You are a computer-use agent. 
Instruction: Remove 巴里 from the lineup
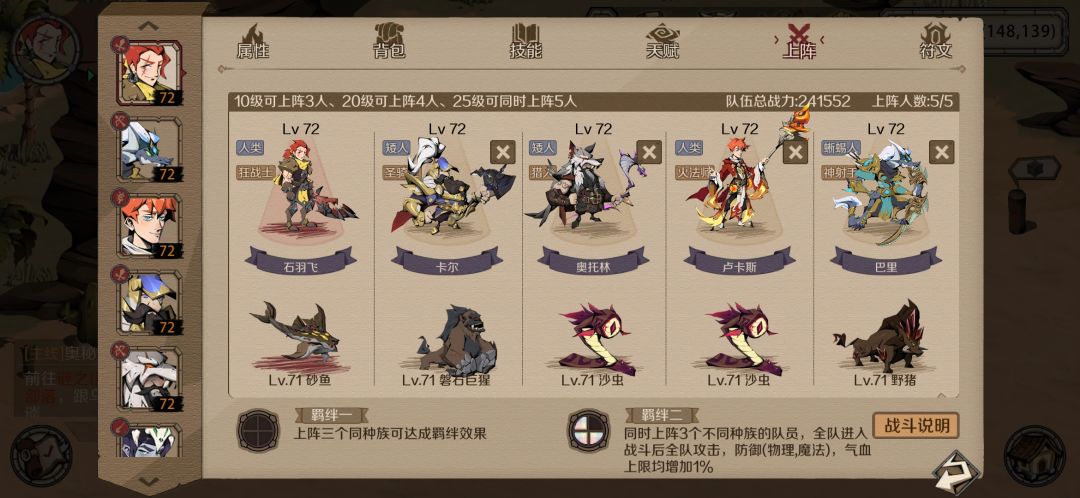tap(942, 152)
